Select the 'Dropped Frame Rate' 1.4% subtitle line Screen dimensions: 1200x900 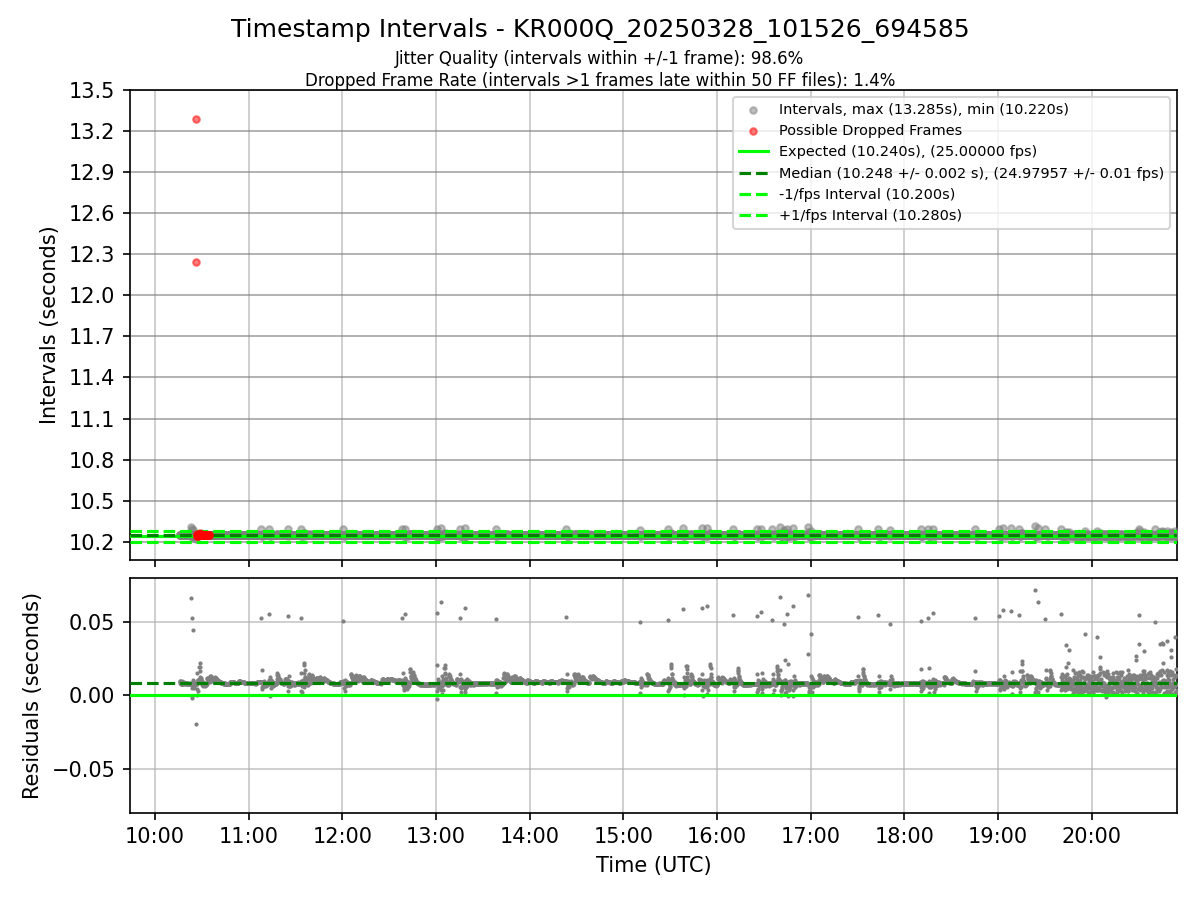600,80
